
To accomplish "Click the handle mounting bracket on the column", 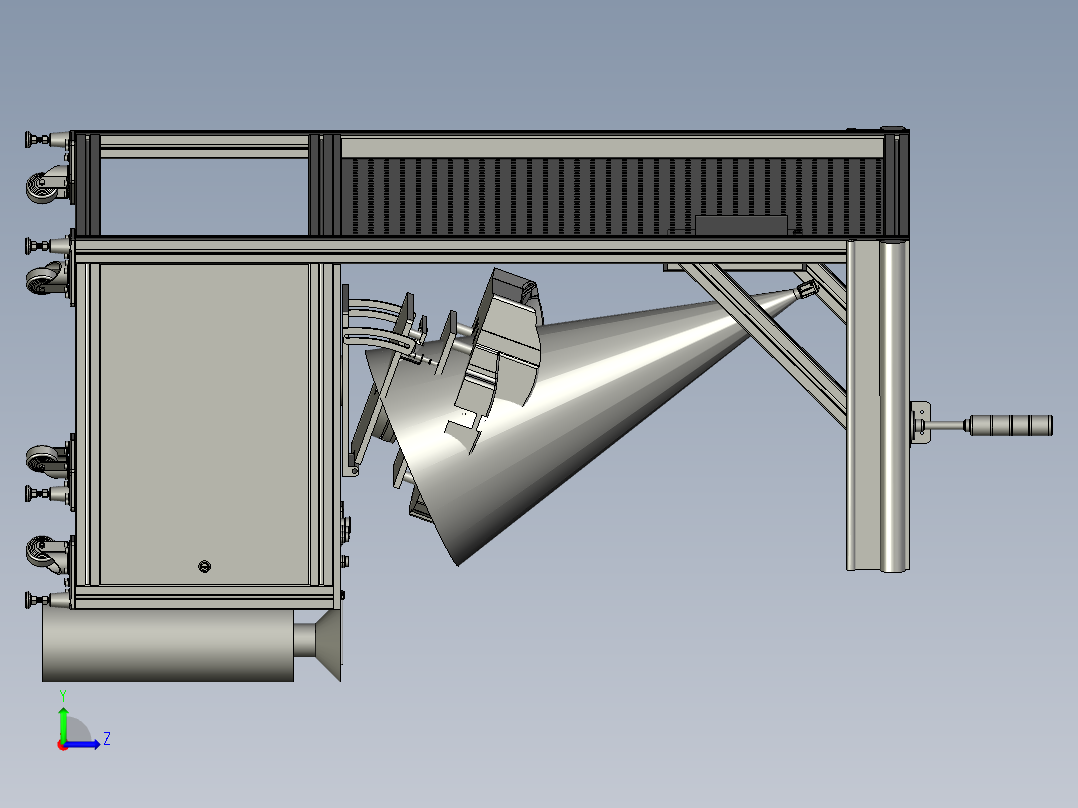I will point(920,424).
